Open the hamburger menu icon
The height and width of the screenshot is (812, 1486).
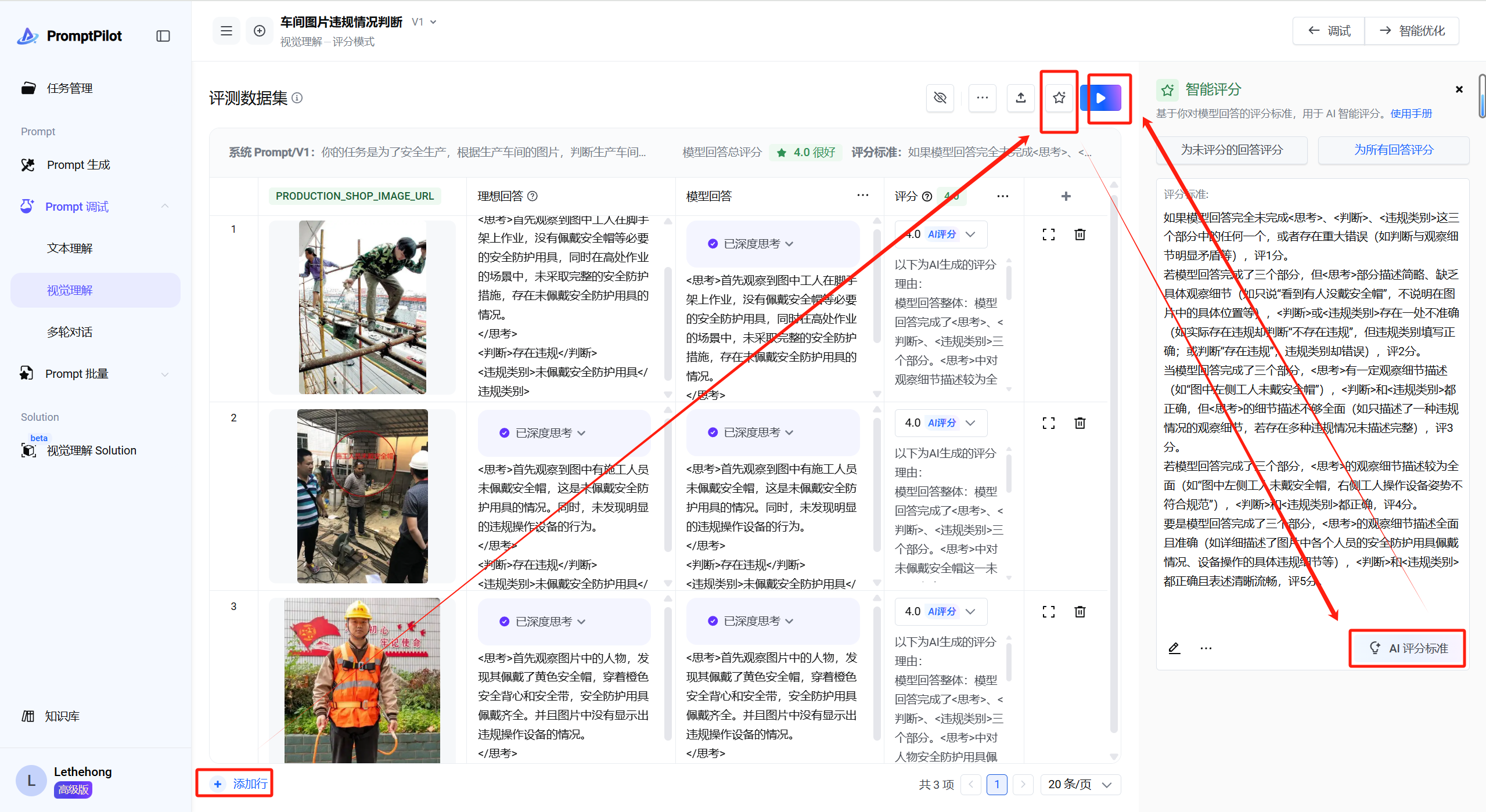click(x=226, y=31)
